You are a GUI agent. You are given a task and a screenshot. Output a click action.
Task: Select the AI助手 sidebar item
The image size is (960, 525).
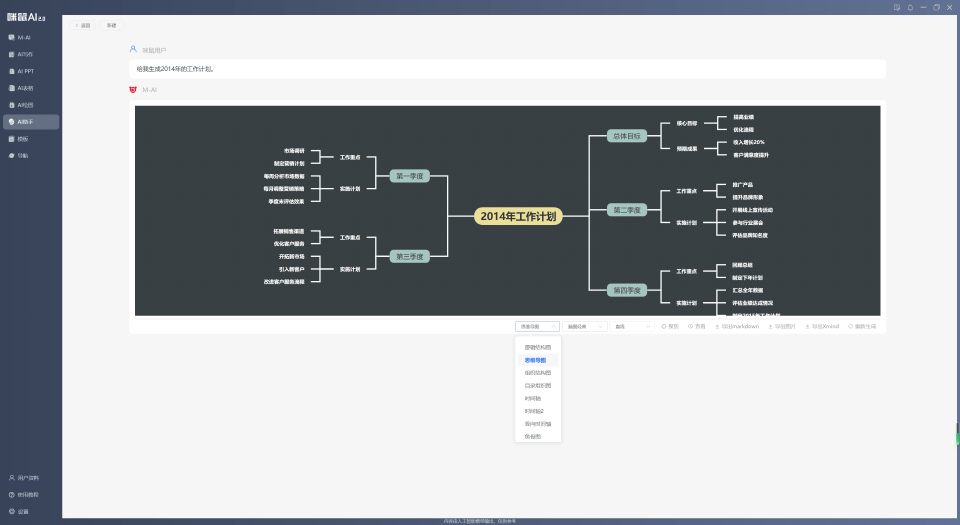click(26, 122)
